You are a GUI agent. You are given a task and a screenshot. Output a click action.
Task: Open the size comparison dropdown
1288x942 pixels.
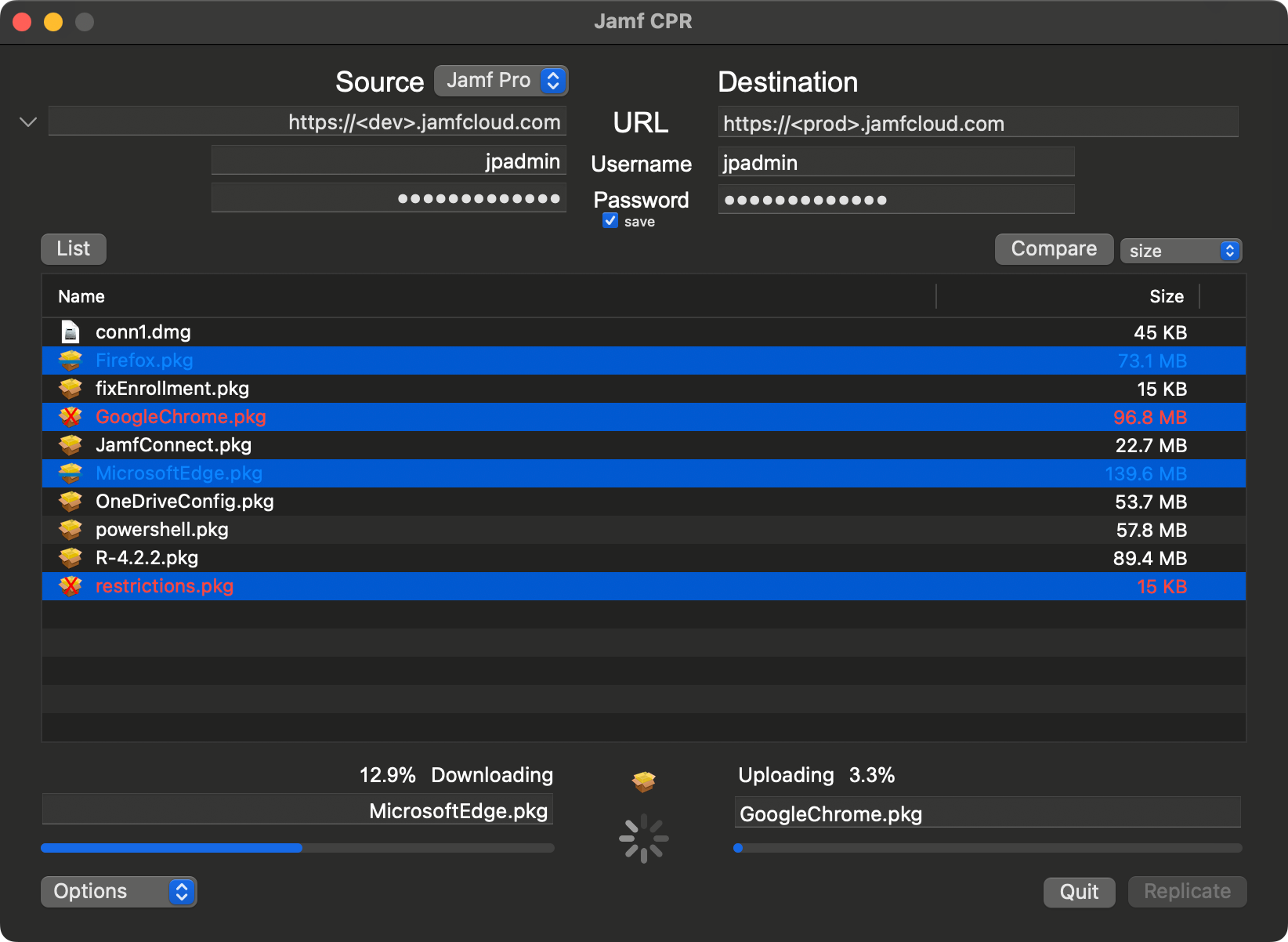[1181, 251]
